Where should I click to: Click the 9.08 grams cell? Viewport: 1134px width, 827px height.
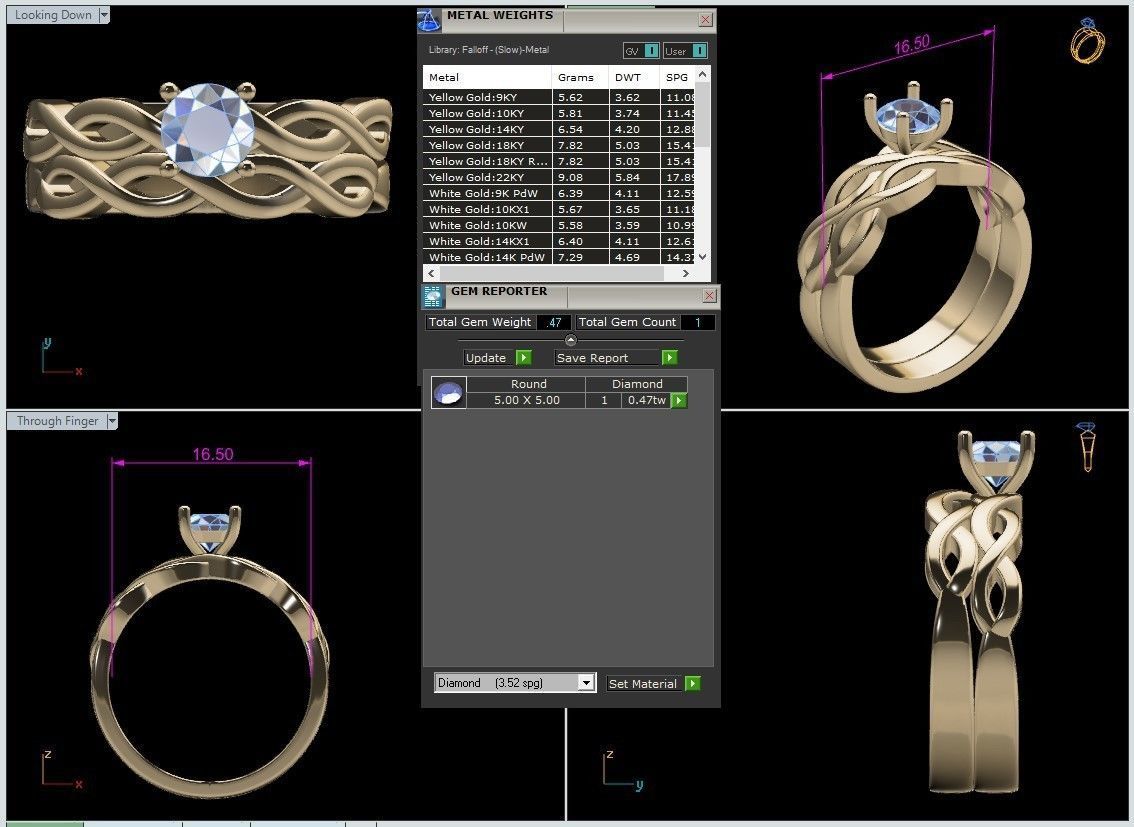pos(581,177)
